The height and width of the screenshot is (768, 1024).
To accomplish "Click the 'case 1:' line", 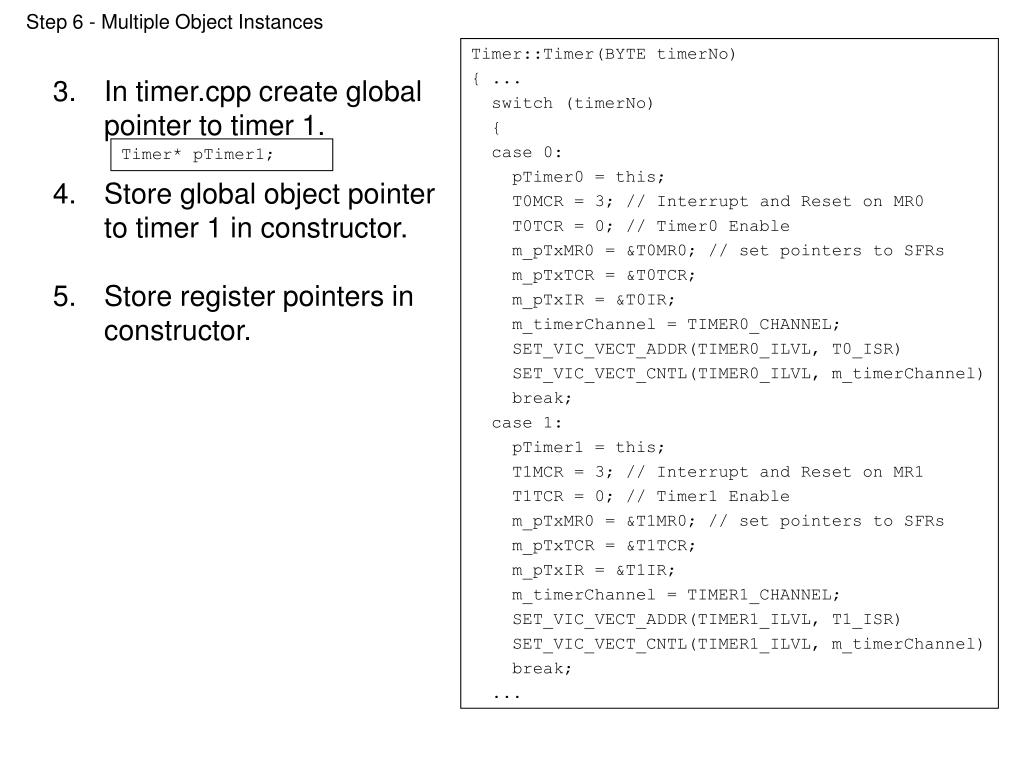I will (526, 423).
